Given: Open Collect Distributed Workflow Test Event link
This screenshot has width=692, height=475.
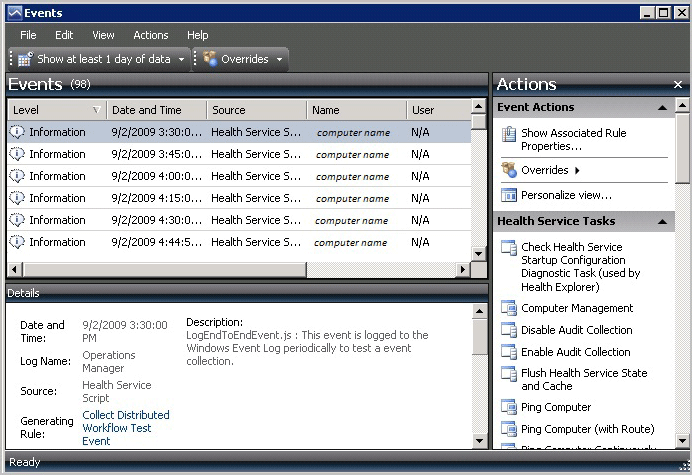Looking at the screenshot, I should tap(126, 428).
